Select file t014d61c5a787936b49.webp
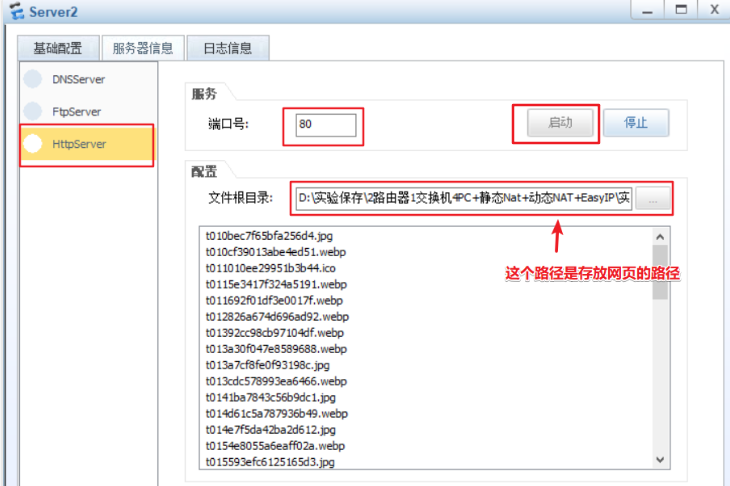The width and height of the screenshot is (730, 486). click(x=277, y=413)
